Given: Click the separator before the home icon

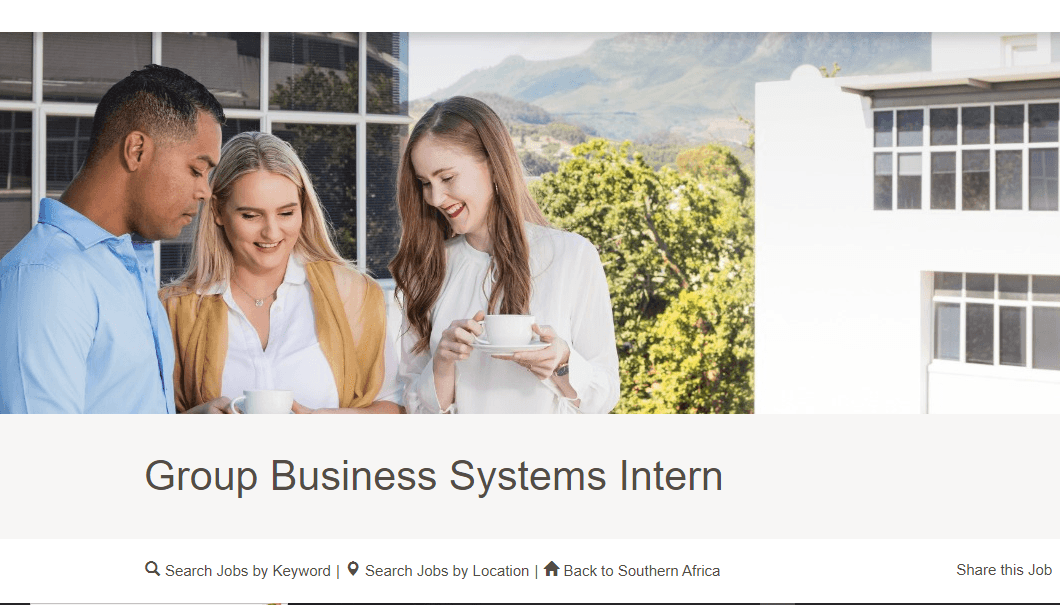Looking at the screenshot, I should coord(536,571).
